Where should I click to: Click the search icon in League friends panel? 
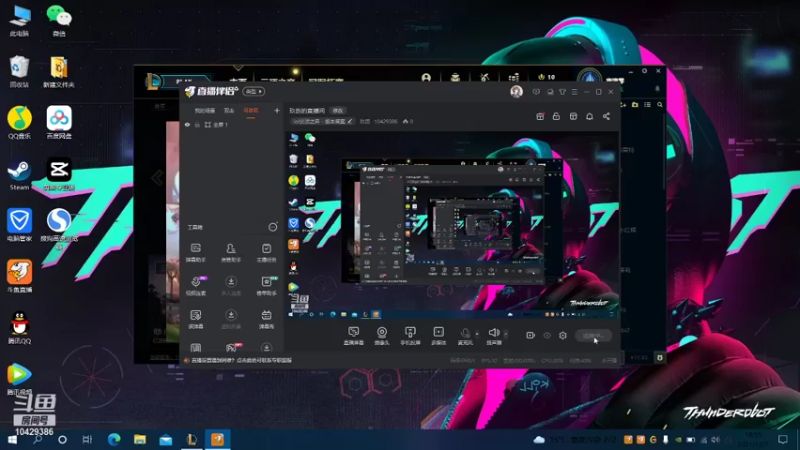(660, 105)
